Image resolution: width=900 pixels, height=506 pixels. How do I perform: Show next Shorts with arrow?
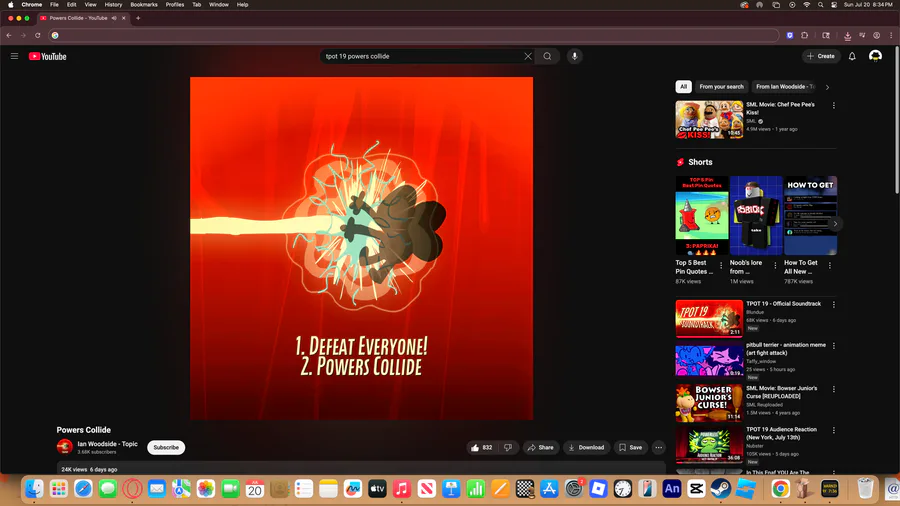click(x=835, y=224)
